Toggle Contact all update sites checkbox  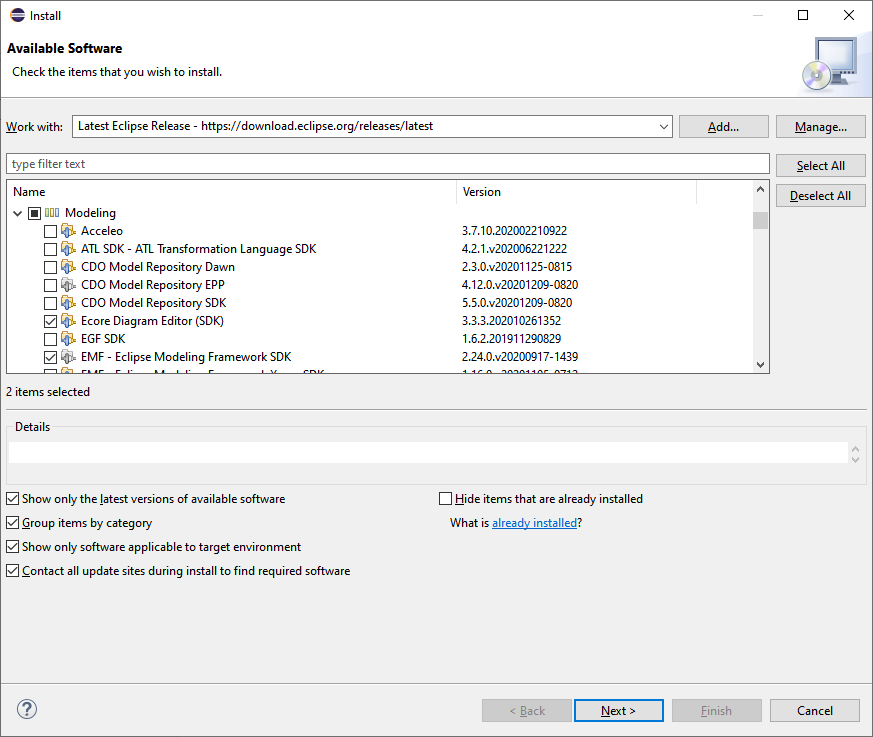[x=12, y=571]
